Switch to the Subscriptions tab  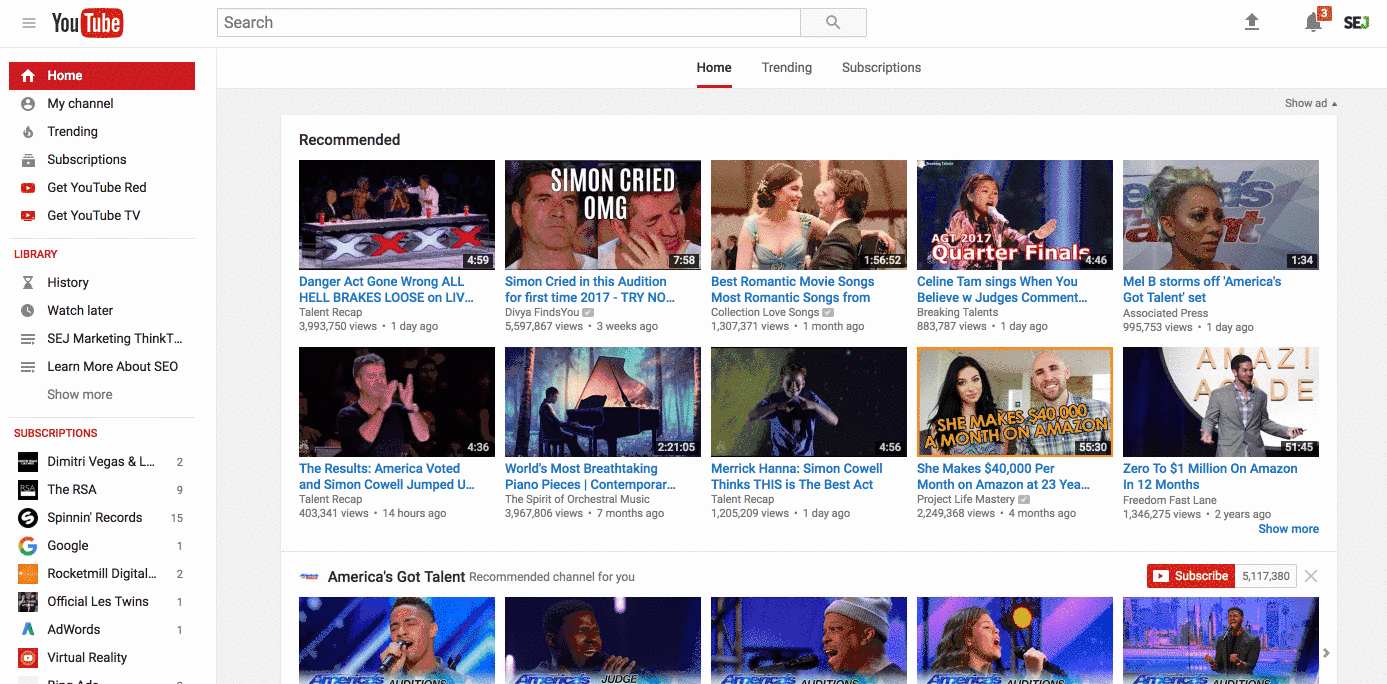pyautogui.click(x=881, y=68)
